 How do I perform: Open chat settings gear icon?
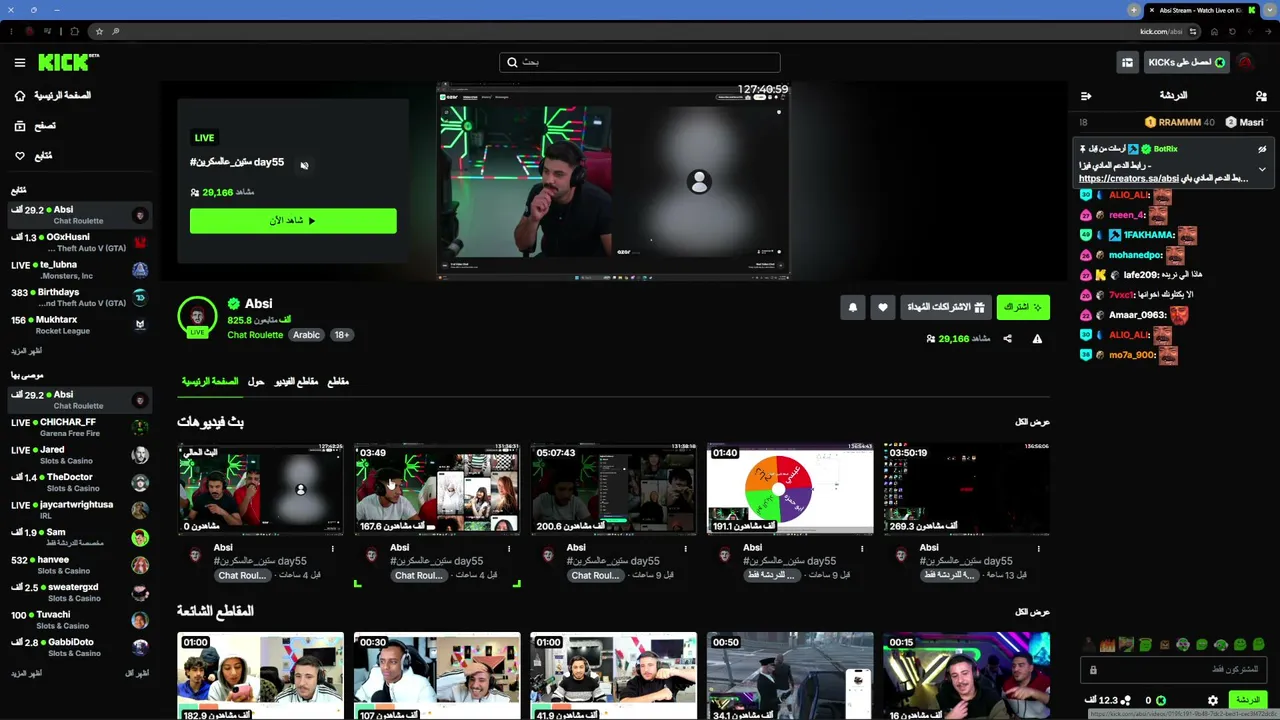[x=1213, y=701]
